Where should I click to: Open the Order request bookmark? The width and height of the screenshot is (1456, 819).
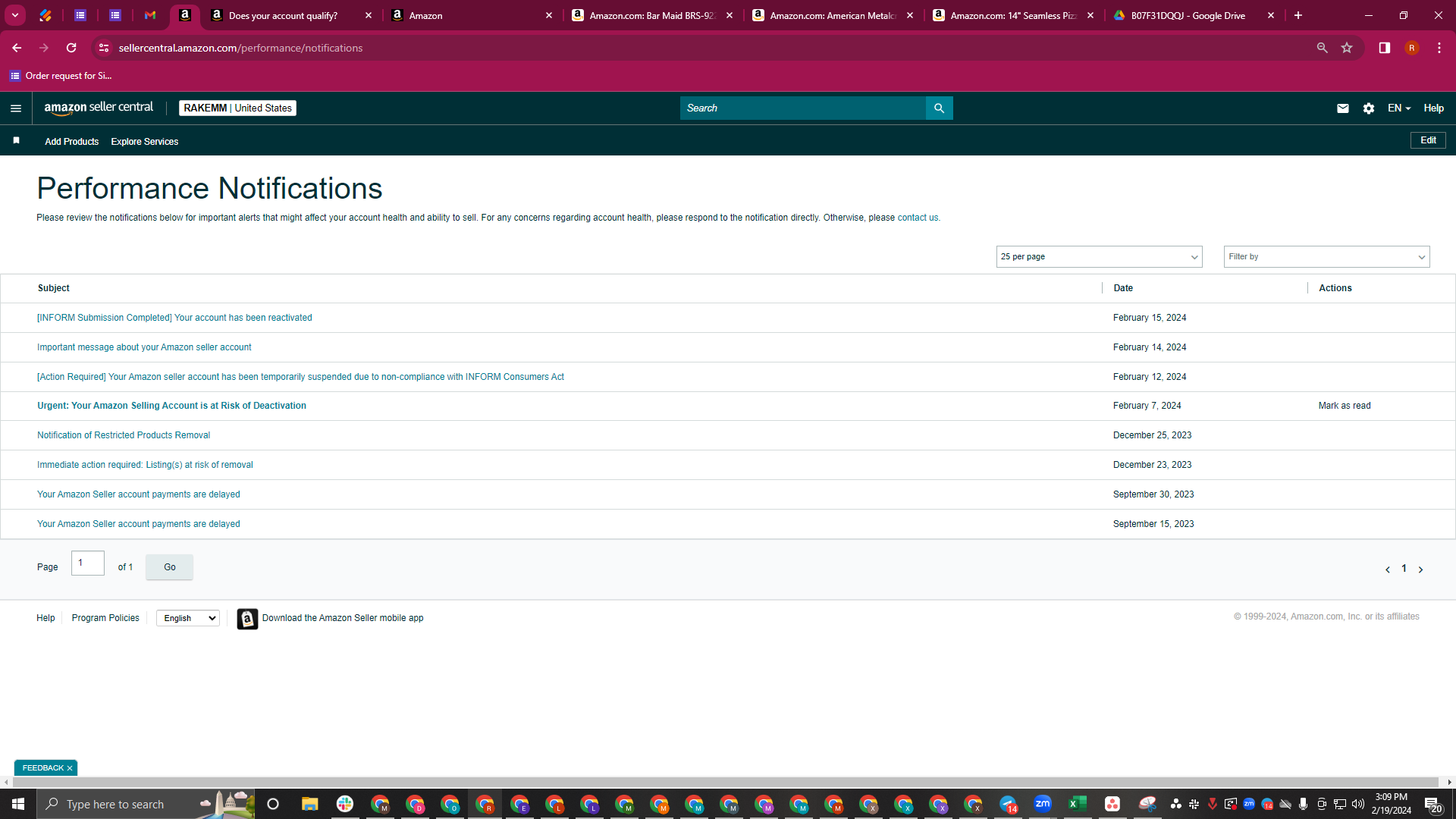61,76
